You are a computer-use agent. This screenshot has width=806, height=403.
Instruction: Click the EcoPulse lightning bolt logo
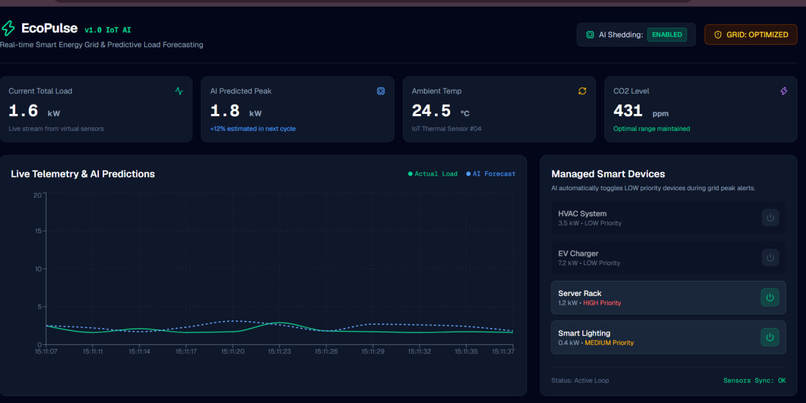[x=8, y=28]
